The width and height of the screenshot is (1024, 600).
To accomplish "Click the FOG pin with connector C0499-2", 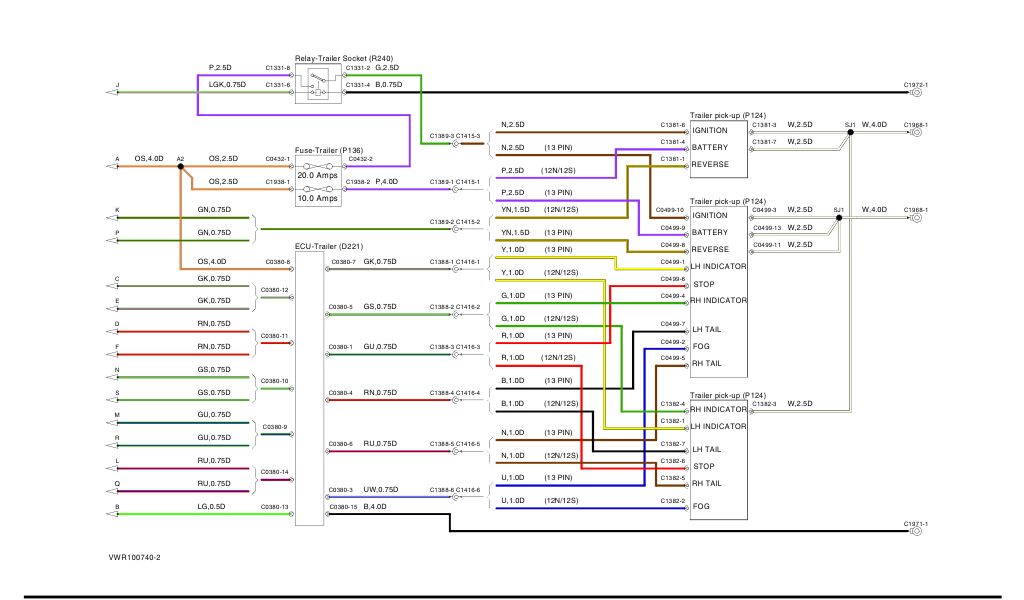I will pyautogui.click(x=700, y=347).
